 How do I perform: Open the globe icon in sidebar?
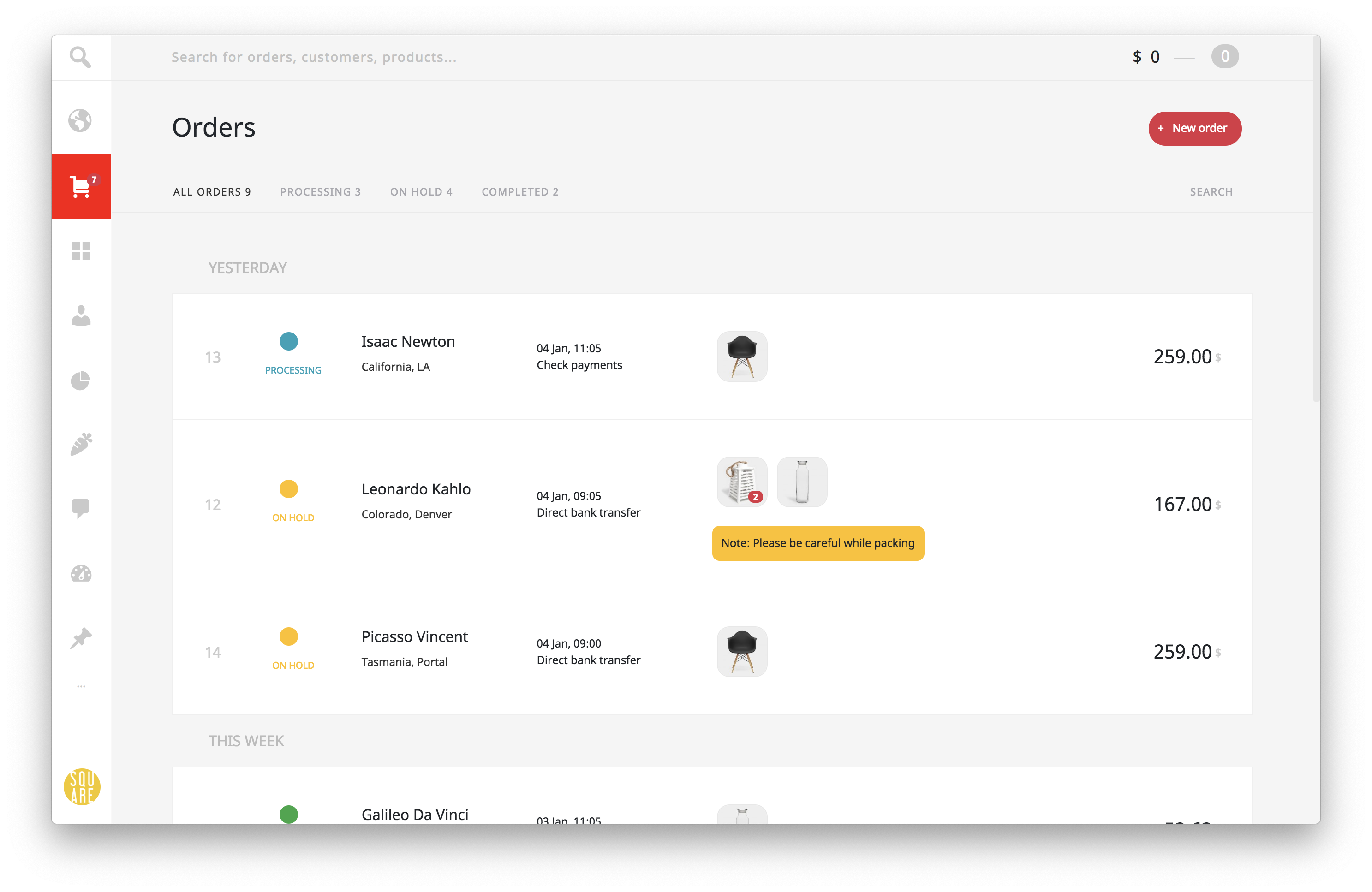coord(80,120)
